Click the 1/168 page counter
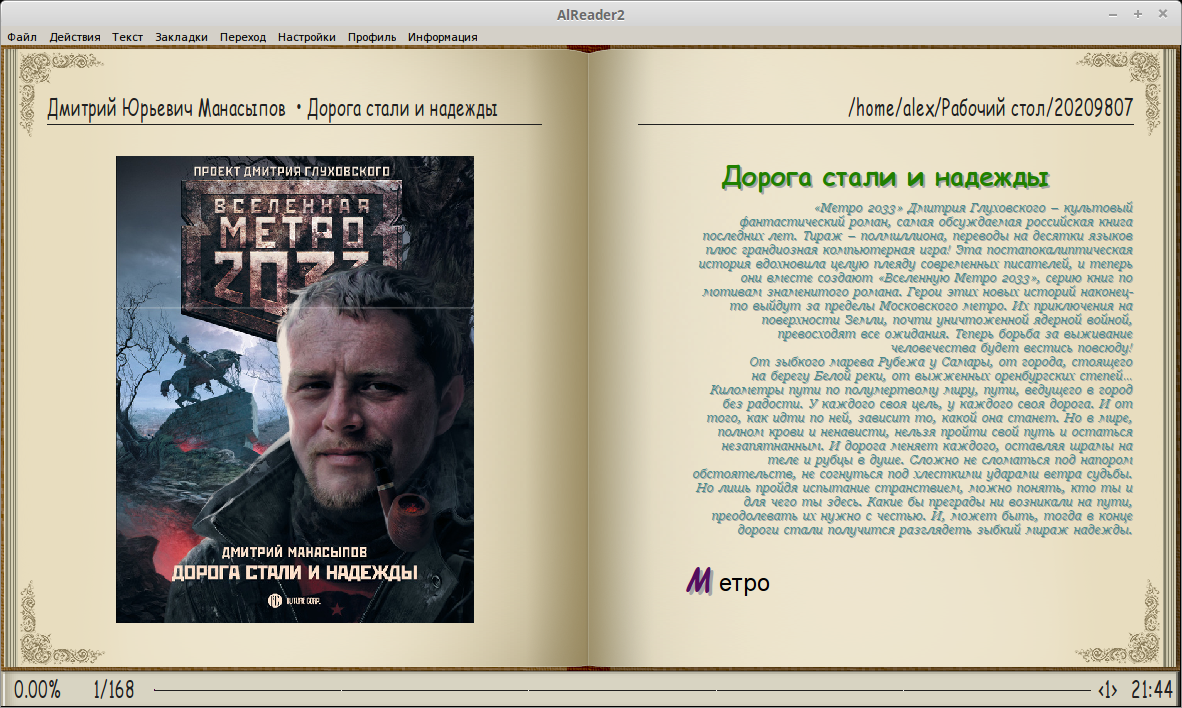The width and height of the screenshot is (1182, 708). click(x=113, y=690)
